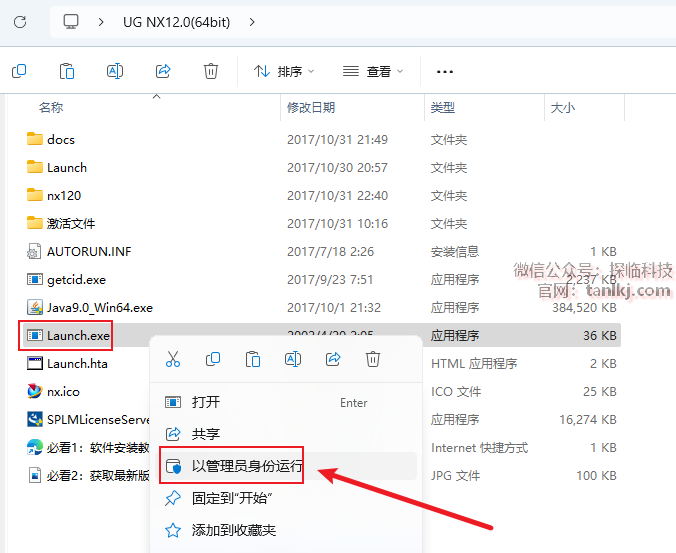Screen dimensions: 676x553
Task: Click the Rename icon in context menu
Action: pos(293,359)
